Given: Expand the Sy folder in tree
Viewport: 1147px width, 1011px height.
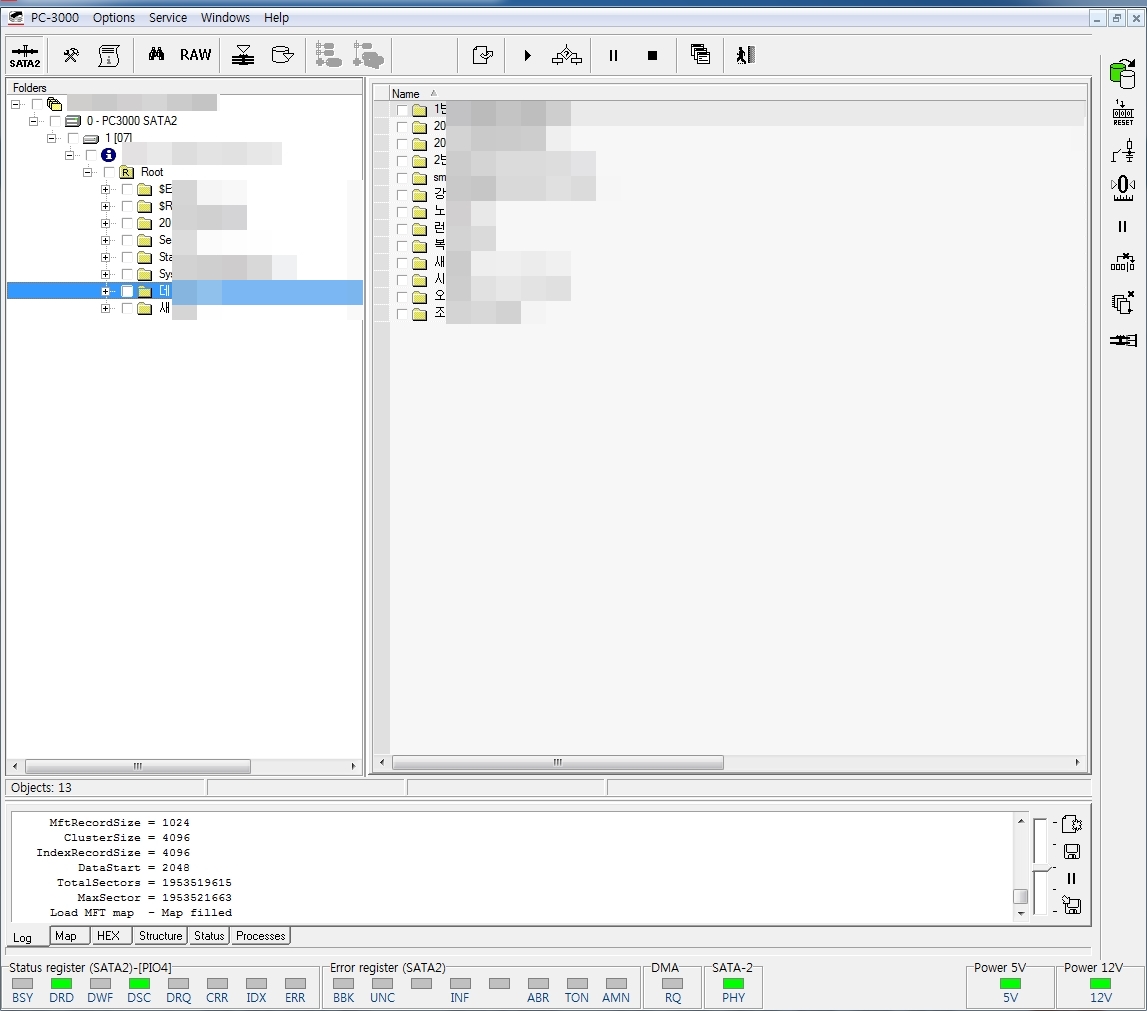Looking at the screenshot, I should pos(105,274).
